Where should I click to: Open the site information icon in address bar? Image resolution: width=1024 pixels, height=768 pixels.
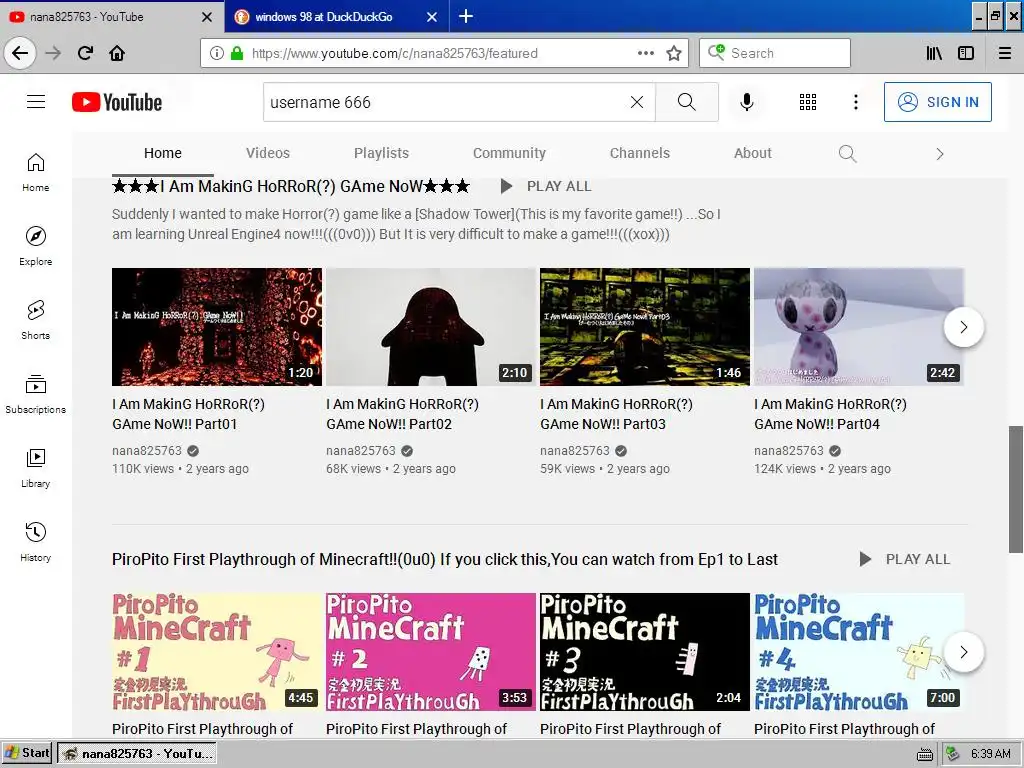216,53
